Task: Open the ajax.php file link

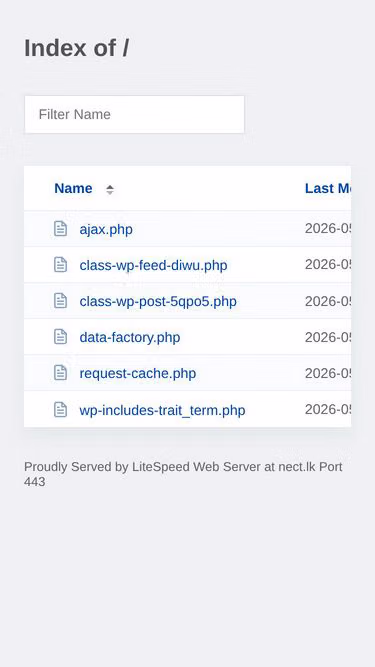Action: pyautogui.click(x=106, y=229)
